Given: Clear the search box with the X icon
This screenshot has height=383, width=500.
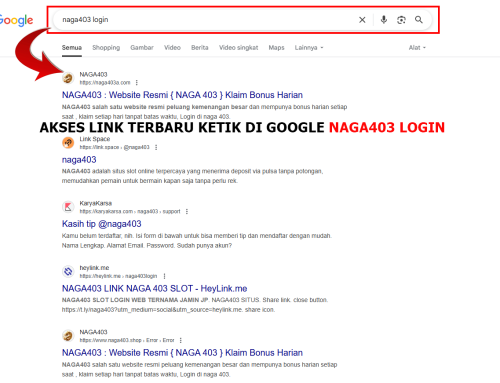Looking at the screenshot, I should point(362,20).
